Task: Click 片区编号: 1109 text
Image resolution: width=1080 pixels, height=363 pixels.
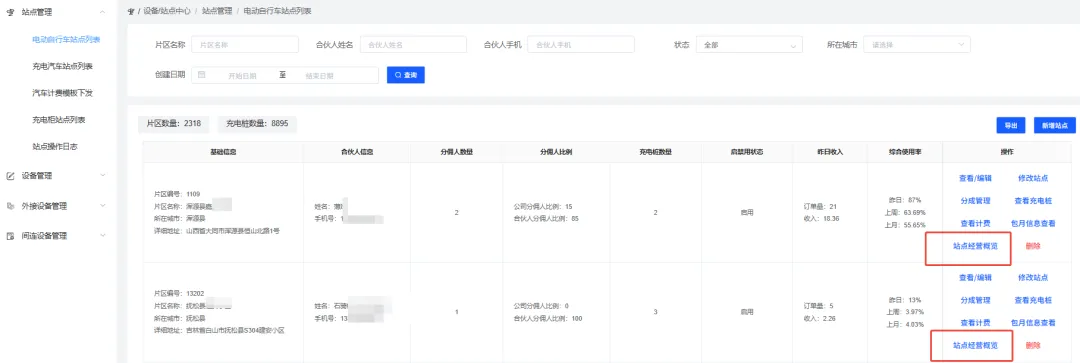Action: point(177,194)
